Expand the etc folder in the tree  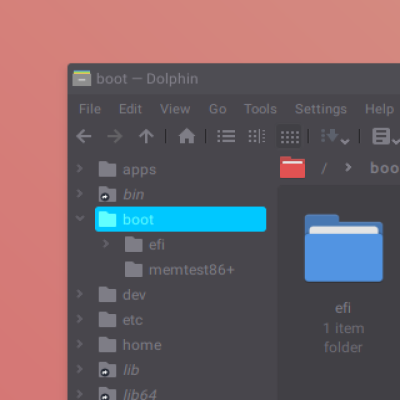(x=80, y=319)
